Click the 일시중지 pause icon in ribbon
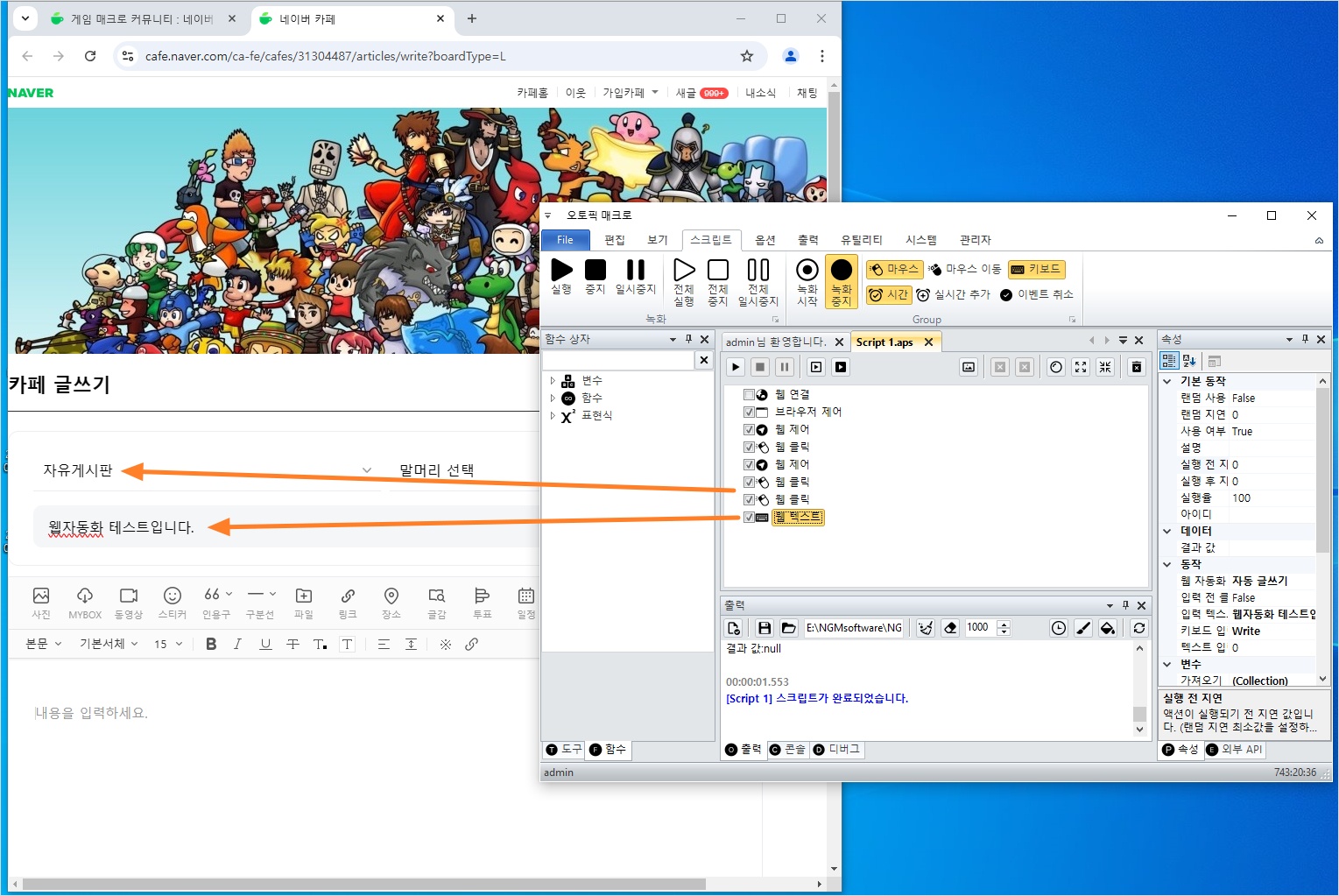The height and width of the screenshot is (896, 1339). pyautogui.click(x=636, y=270)
